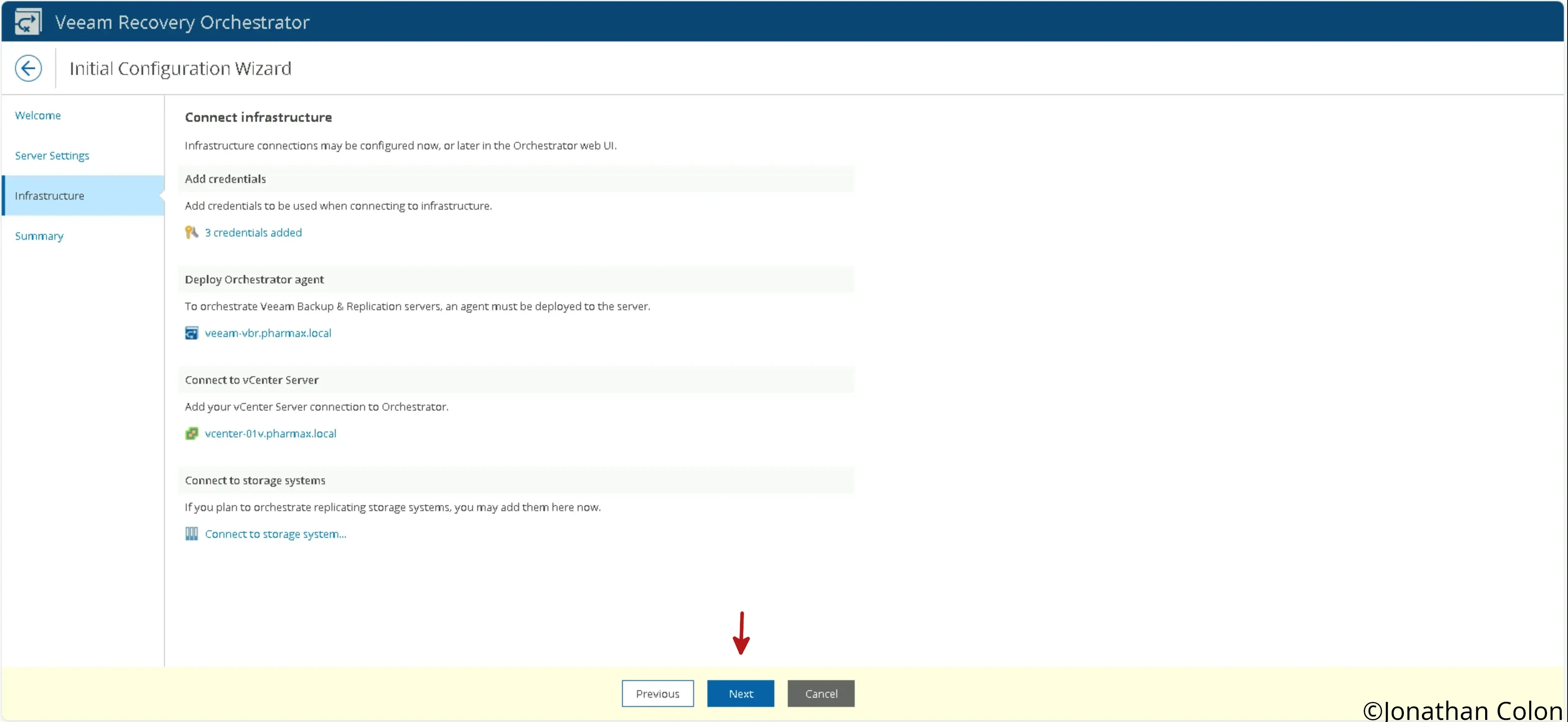The width and height of the screenshot is (1568, 722).
Task: Click Previous to go back
Action: tap(658, 693)
